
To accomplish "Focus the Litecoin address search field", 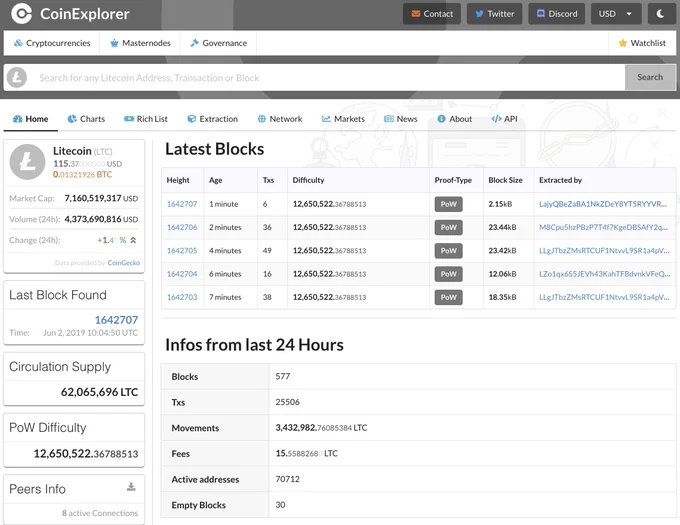I will 327,78.
